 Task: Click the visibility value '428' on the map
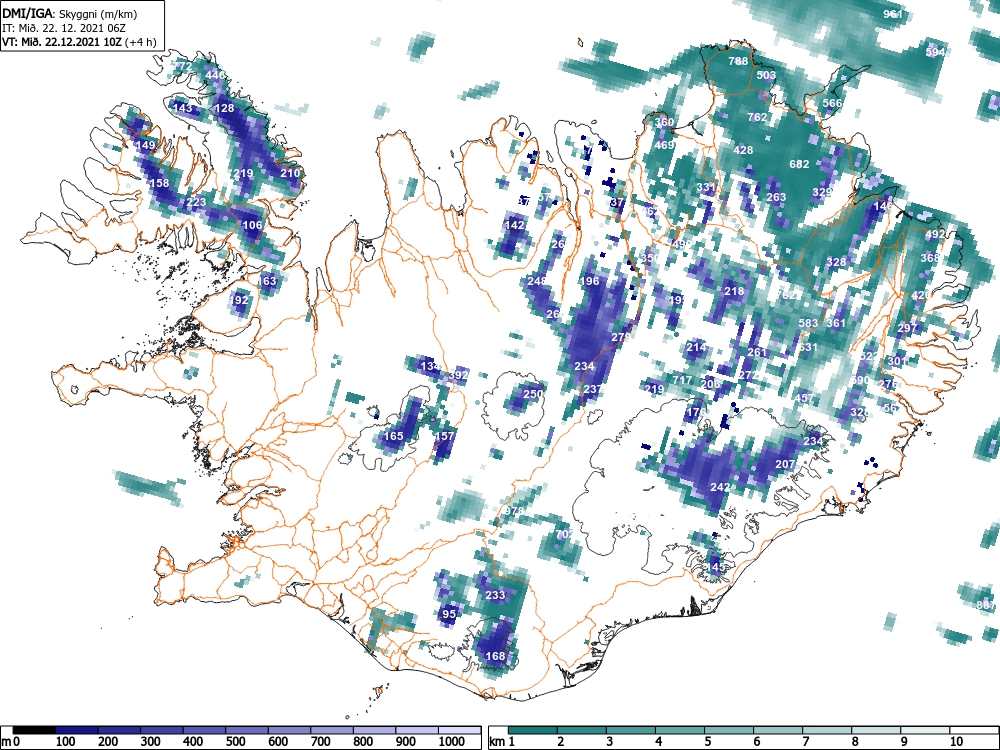click(743, 151)
